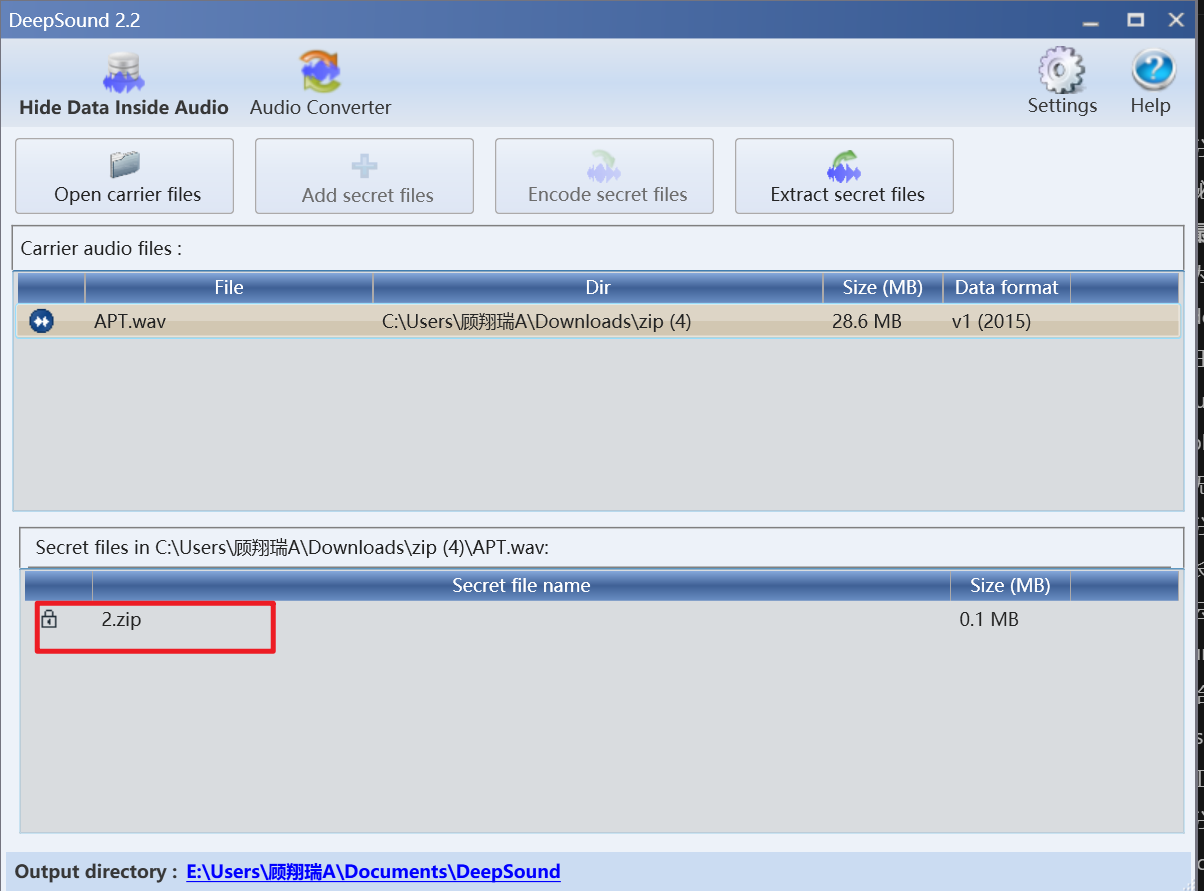Open the Audio Converter tool

[x=320, y=86]
